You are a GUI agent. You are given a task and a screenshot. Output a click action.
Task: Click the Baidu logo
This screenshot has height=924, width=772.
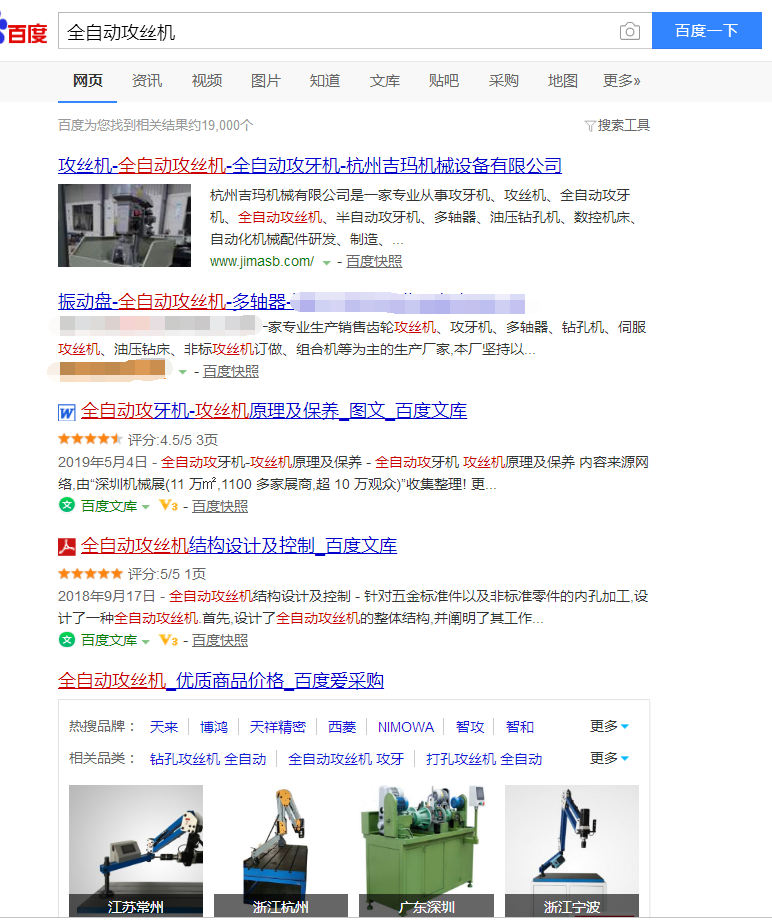pyautogui.click(x=23, y=31)
